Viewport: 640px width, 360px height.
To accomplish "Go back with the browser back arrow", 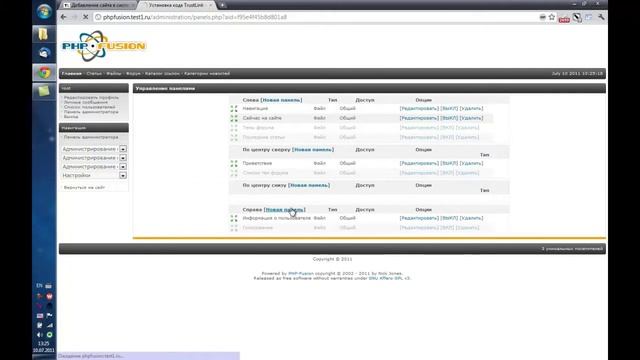I will pos(64,17).
